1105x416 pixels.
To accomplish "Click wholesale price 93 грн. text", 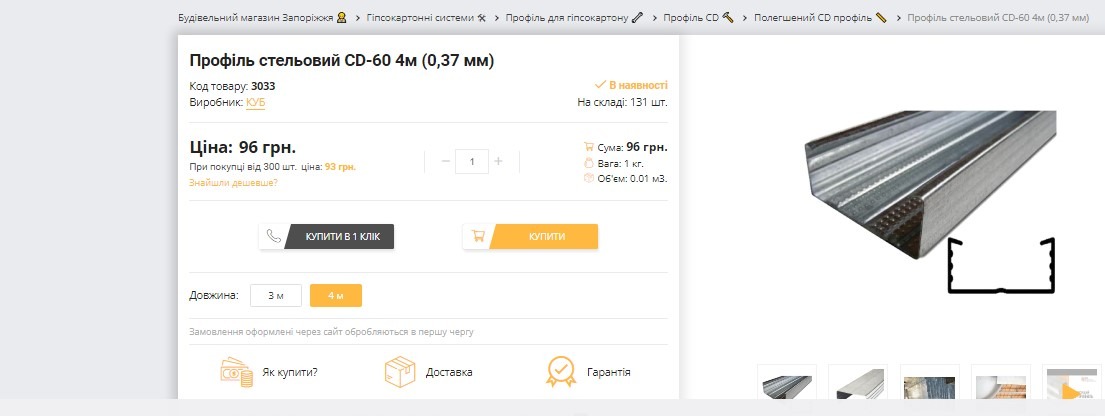I will pos(340,167).
